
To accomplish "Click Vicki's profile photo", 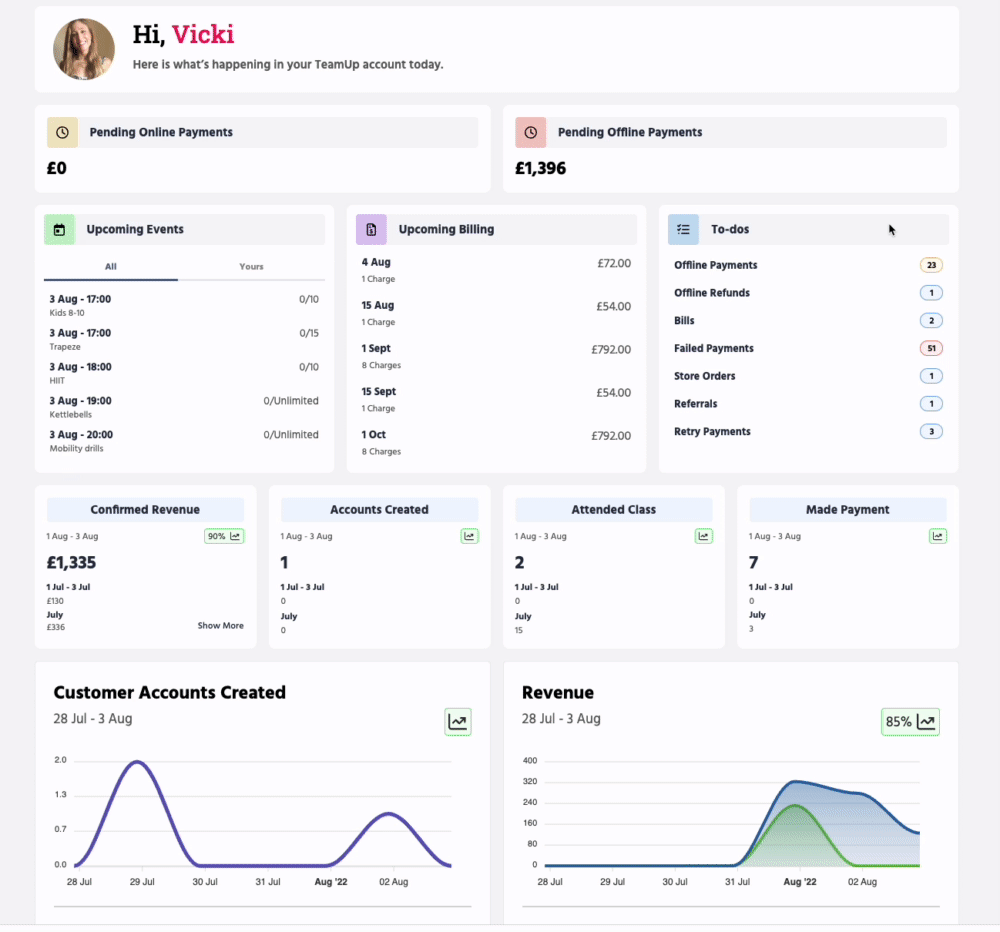I will 84,49.
